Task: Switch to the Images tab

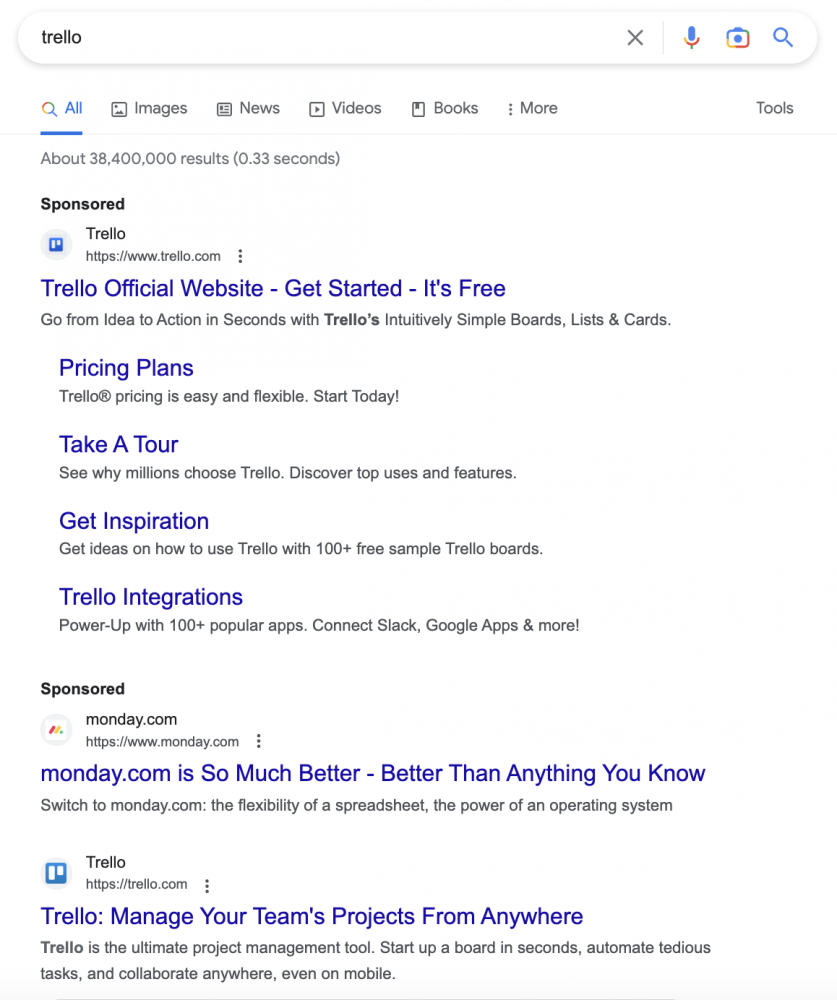Action: [149, 109]
